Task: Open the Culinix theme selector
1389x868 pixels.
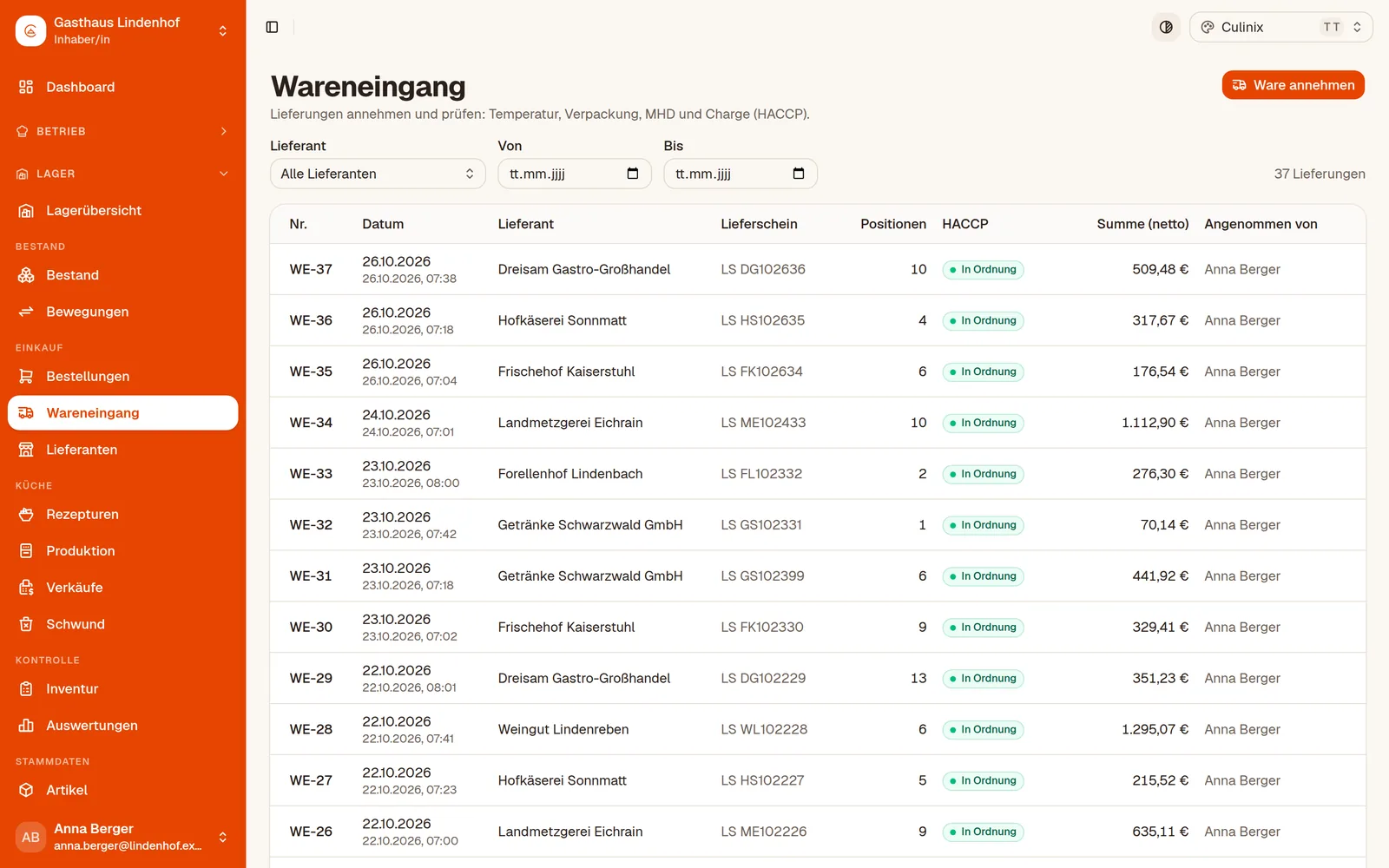Action: [x=1280, y=27]
